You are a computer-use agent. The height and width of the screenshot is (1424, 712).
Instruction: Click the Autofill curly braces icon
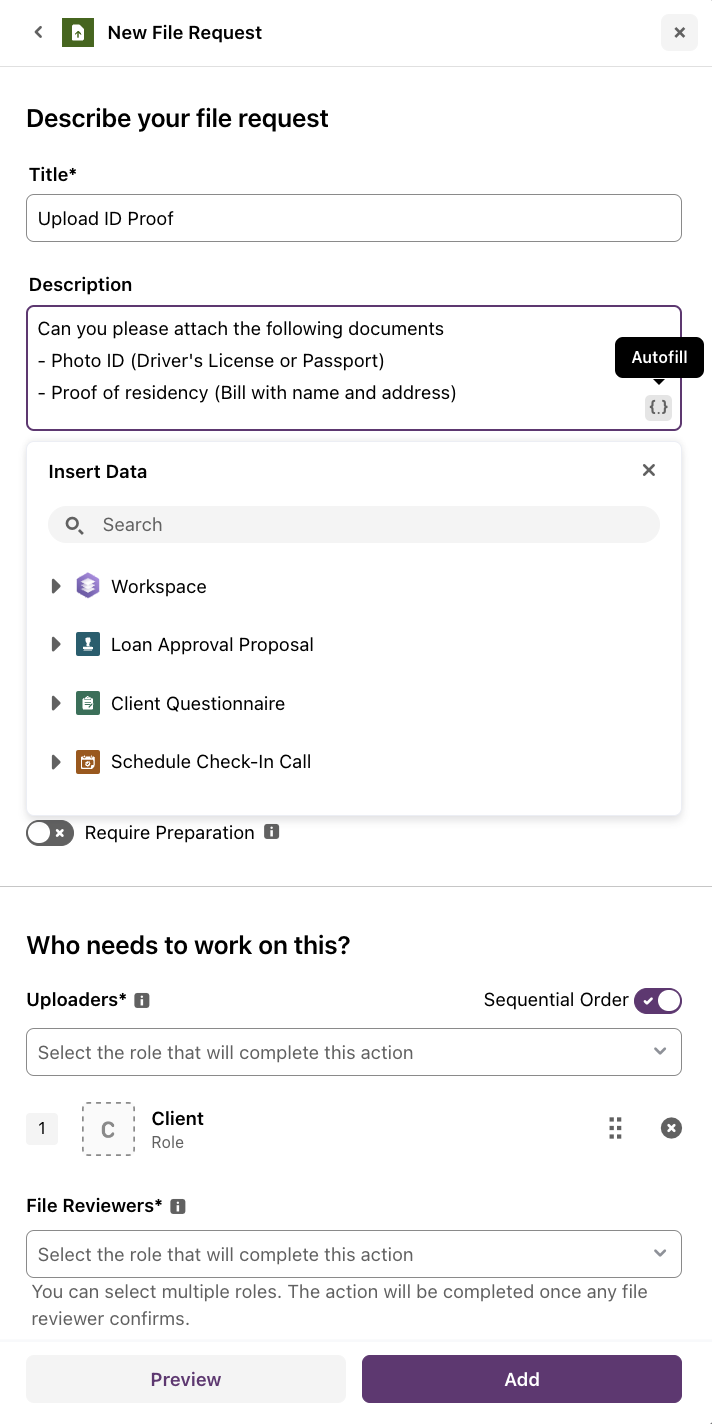point(658,408)
